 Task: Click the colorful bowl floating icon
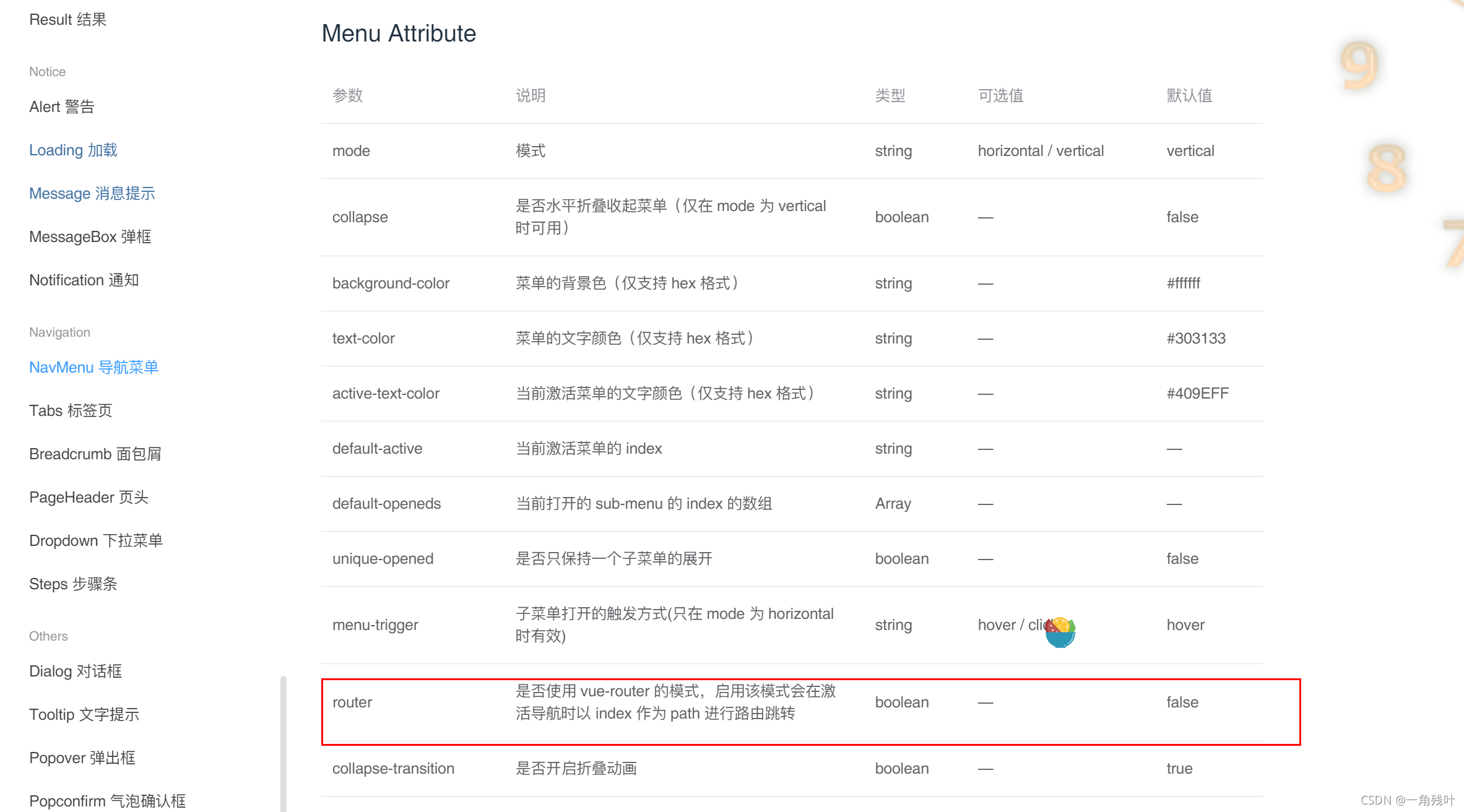(x=1060, y=632)
